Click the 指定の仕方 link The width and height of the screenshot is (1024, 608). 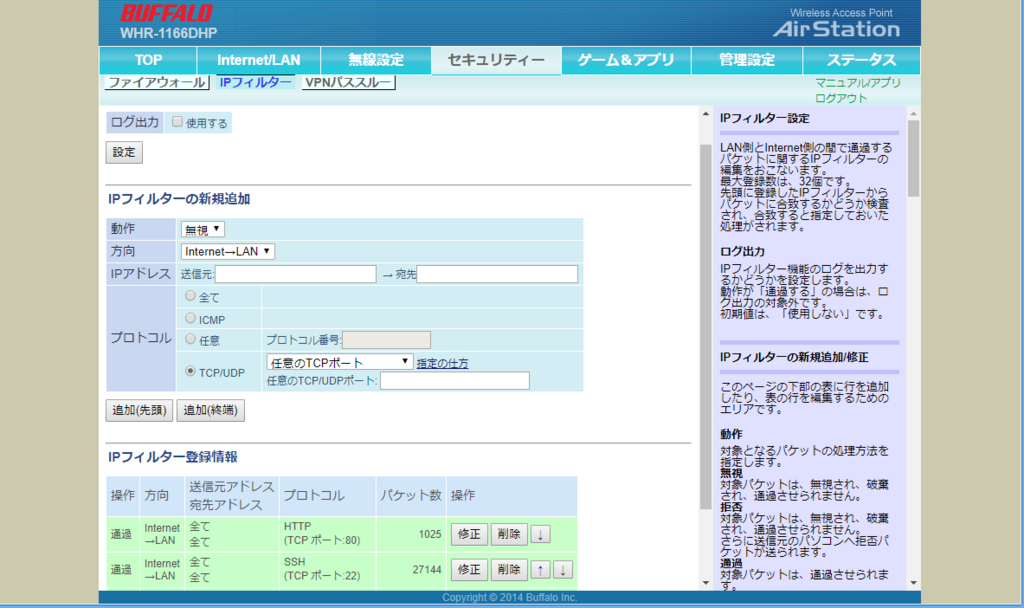pos(442,363)
